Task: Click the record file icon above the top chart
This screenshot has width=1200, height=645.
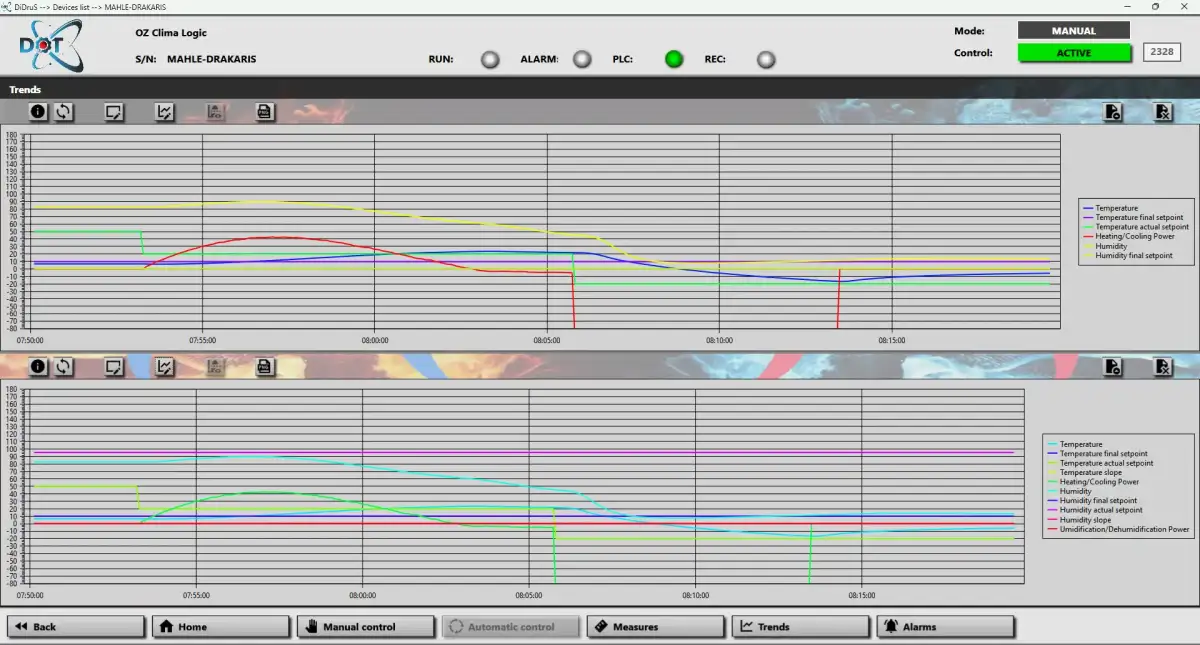Action: click(1112, 112)
